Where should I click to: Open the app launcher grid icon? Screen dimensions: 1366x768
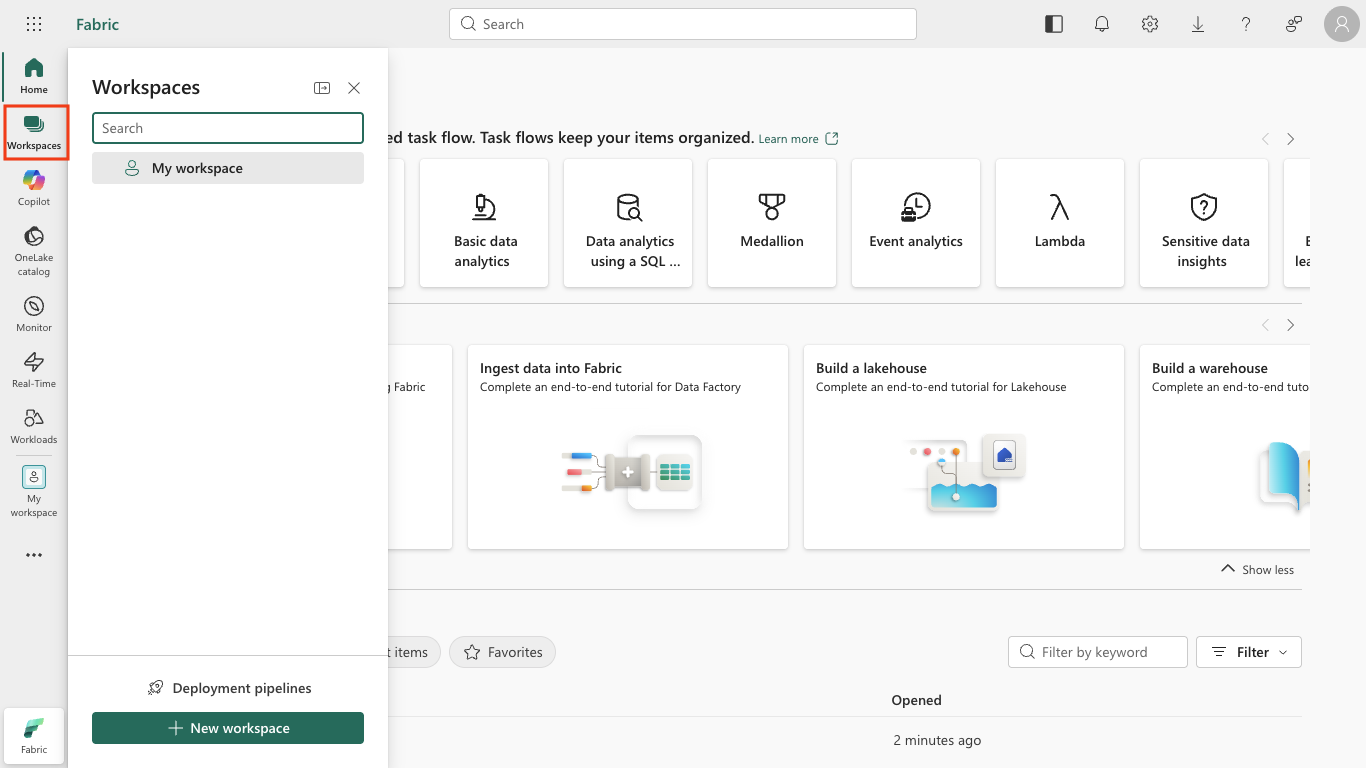[34, 24]
